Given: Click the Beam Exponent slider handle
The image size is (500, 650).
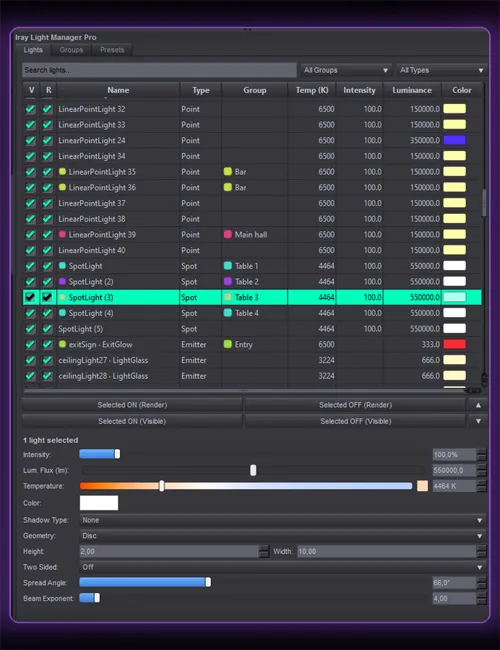Looking at the screenshot, I should 97,598.
